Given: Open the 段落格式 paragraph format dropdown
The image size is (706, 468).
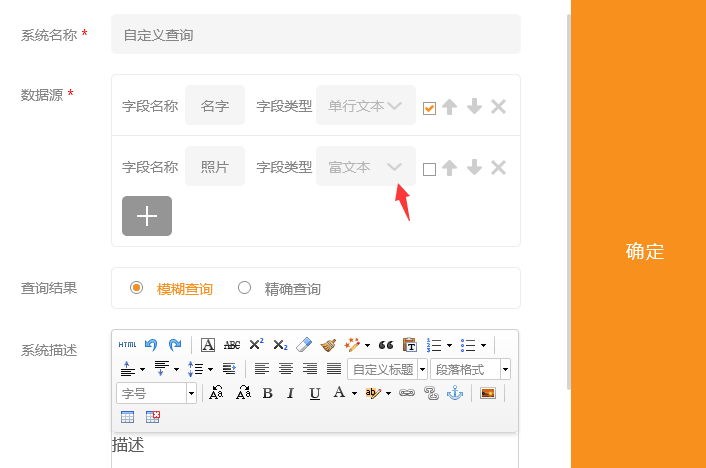Looking at the screenshot, I should pyautogui.click(x=505, y=370).
